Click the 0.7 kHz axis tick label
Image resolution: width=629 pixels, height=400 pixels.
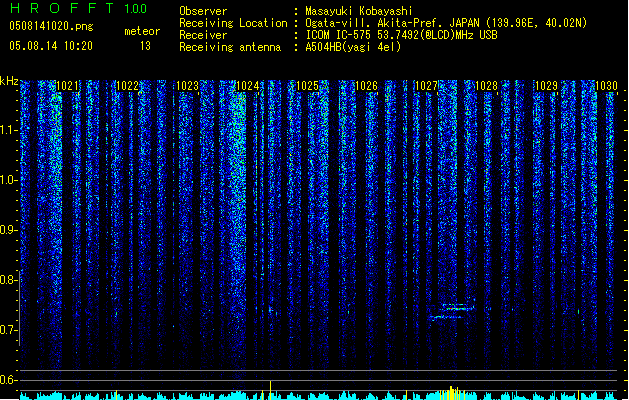[8, 330]
